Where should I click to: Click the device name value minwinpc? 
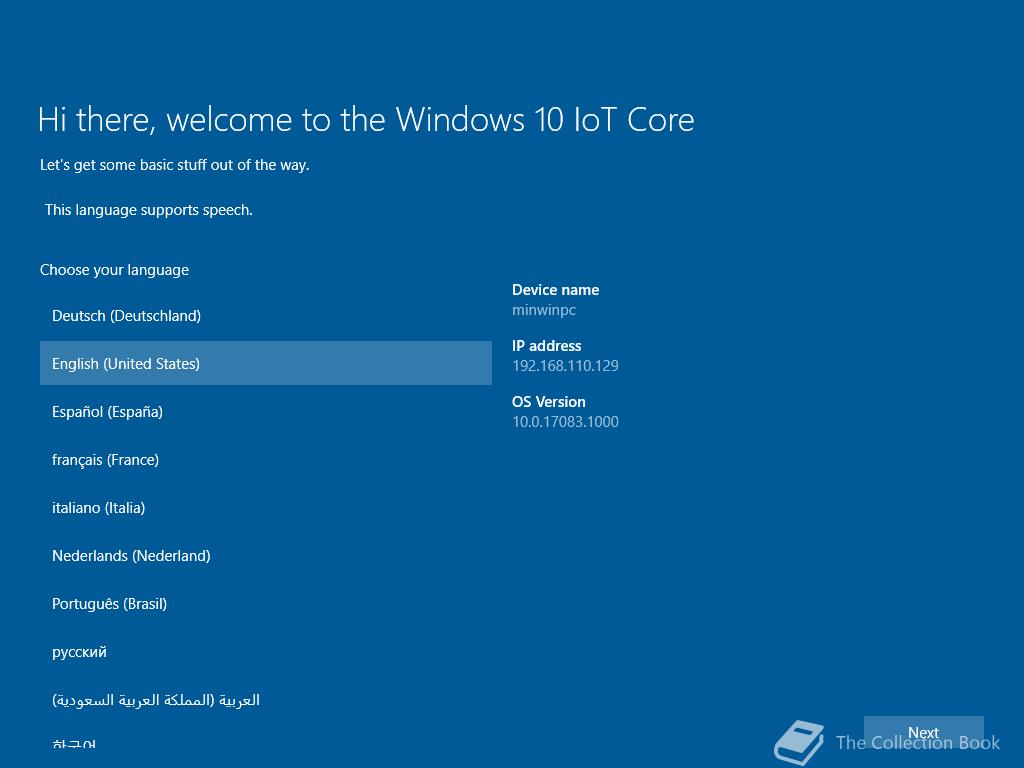click(x=543, y=310)
